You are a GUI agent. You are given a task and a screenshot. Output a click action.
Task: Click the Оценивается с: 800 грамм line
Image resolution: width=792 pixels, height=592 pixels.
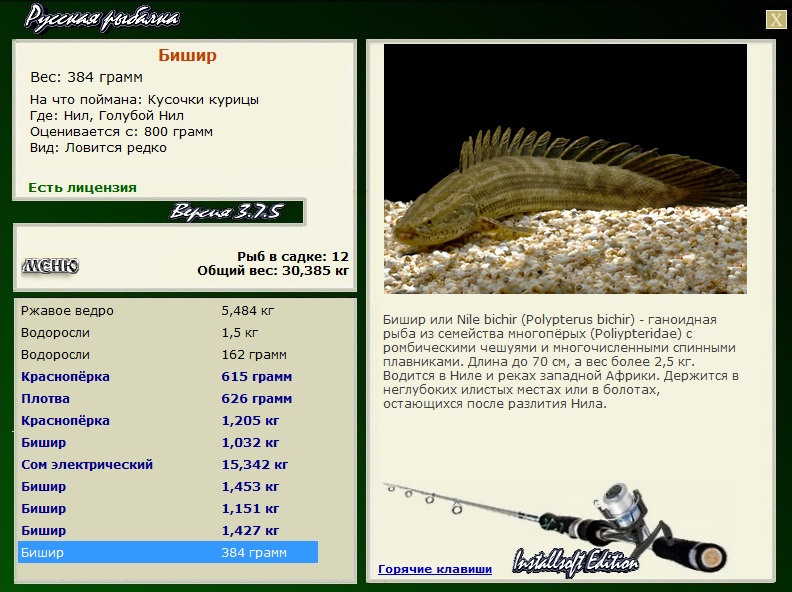121,132
